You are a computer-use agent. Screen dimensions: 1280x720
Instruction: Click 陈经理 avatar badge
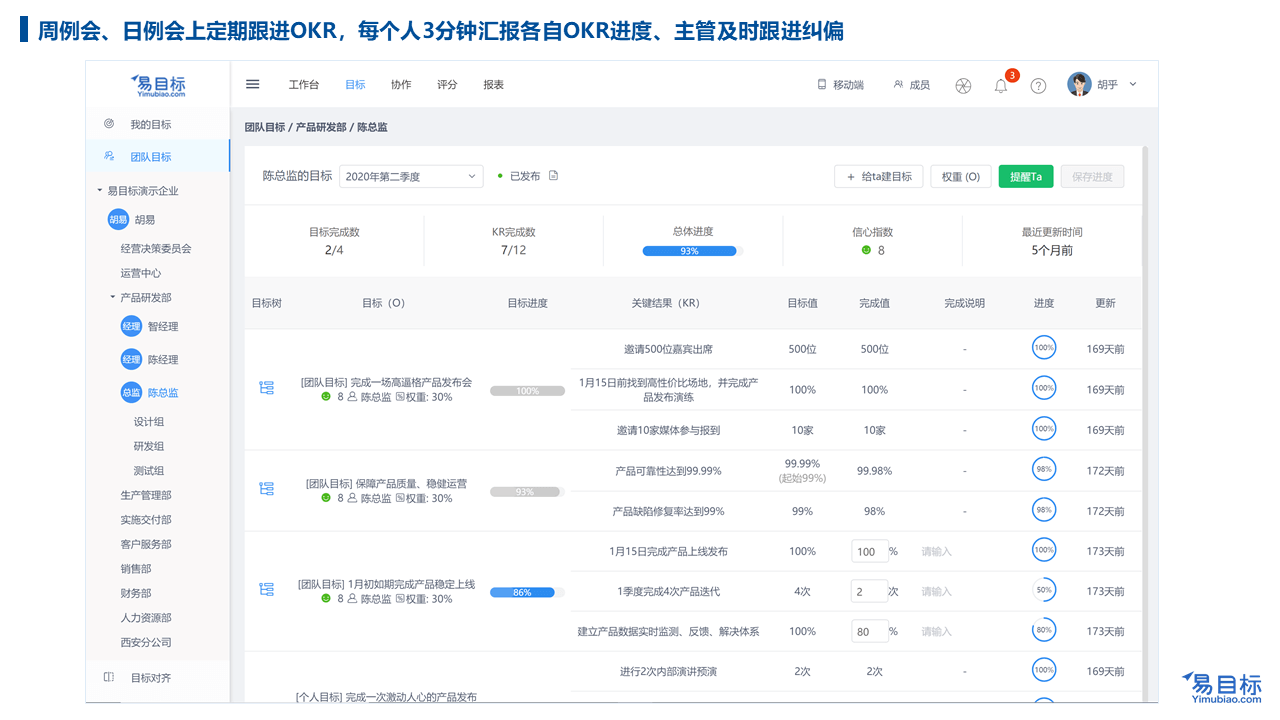pyautogui.click(x=131, y=359)
